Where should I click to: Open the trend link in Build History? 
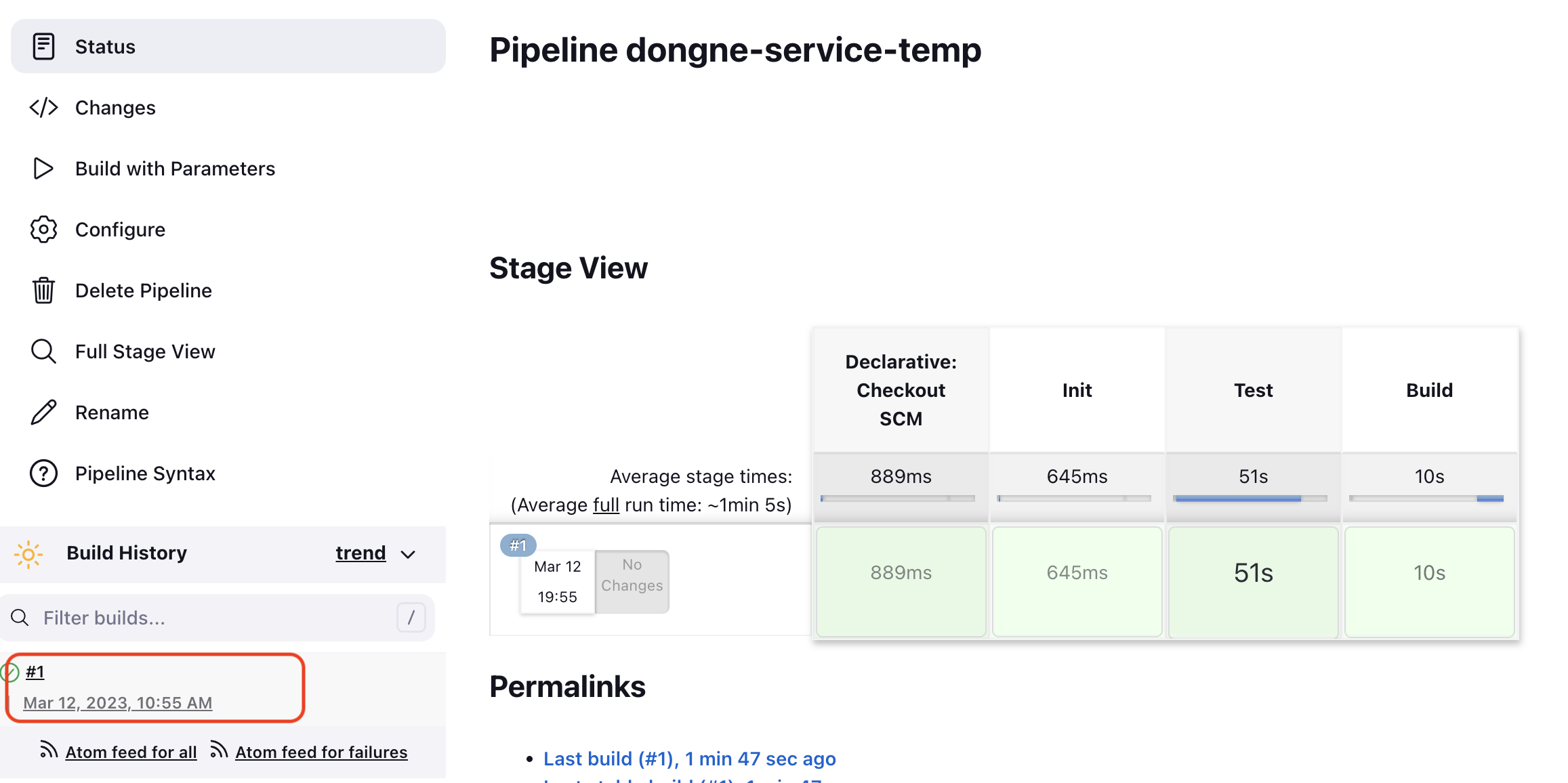(x=360, y=553)
